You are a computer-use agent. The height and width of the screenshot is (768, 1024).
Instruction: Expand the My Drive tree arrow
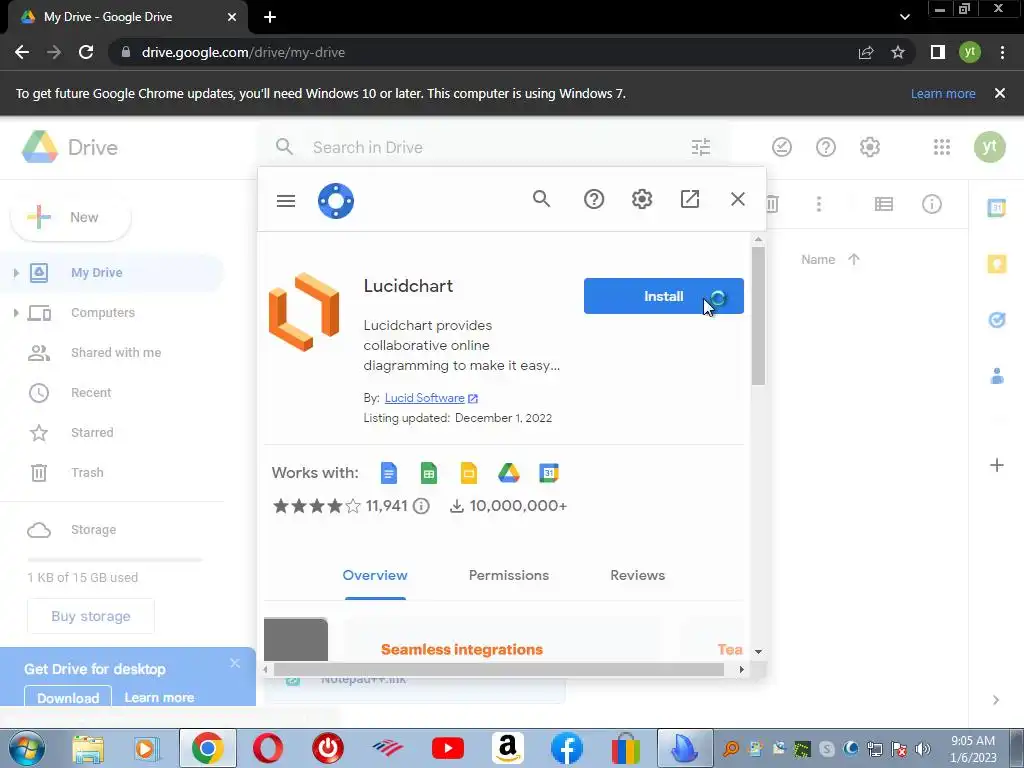point(16,273)
